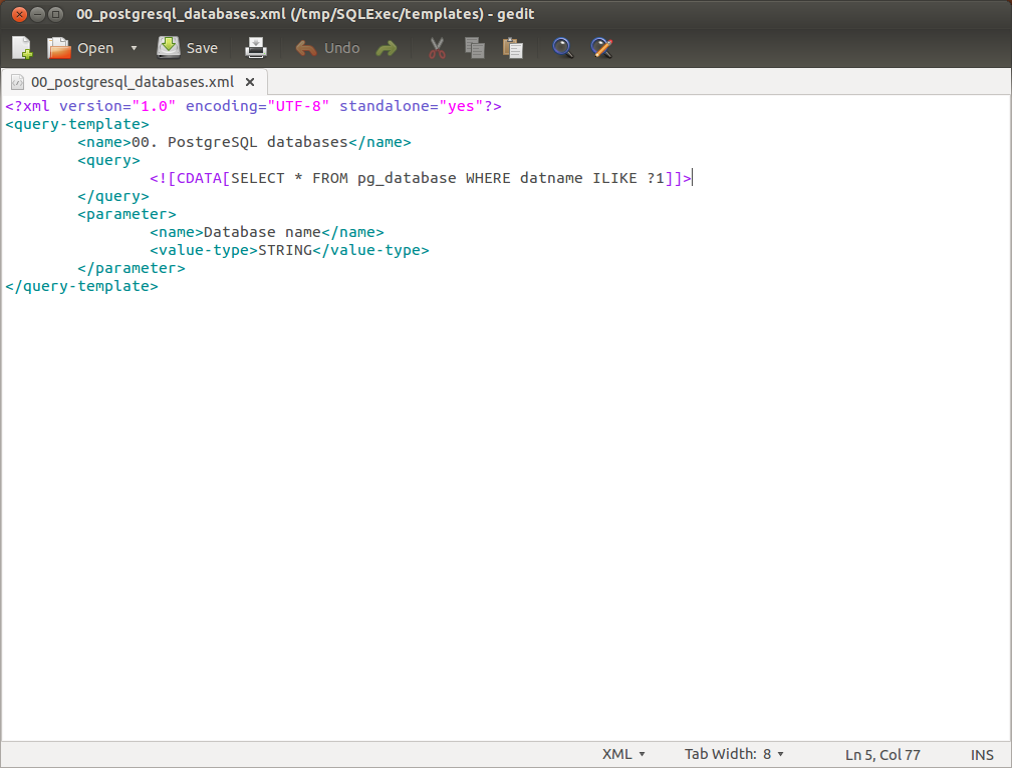Expand the recent files arrow beside Open
The width and height of the screenshot is (1012, 768).
134,48
